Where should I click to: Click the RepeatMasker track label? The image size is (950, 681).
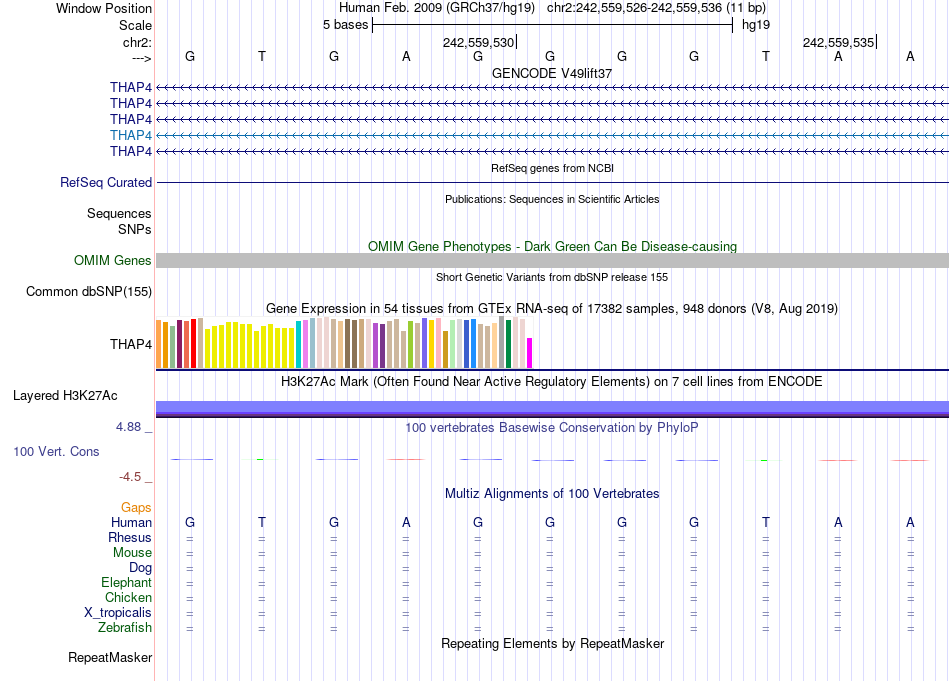pyautogui.click(x=110, y=657)
